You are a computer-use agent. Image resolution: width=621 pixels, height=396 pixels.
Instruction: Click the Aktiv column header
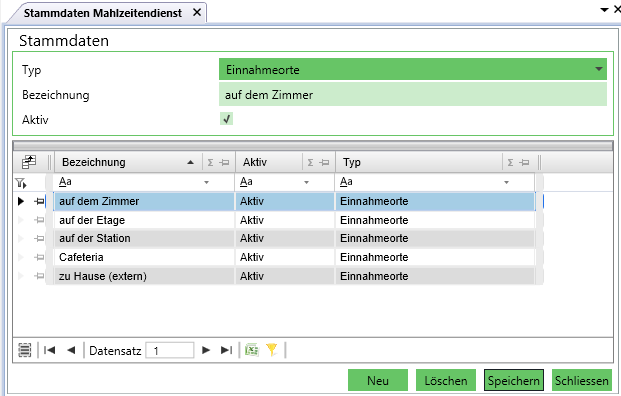click(x=269, y=162)
